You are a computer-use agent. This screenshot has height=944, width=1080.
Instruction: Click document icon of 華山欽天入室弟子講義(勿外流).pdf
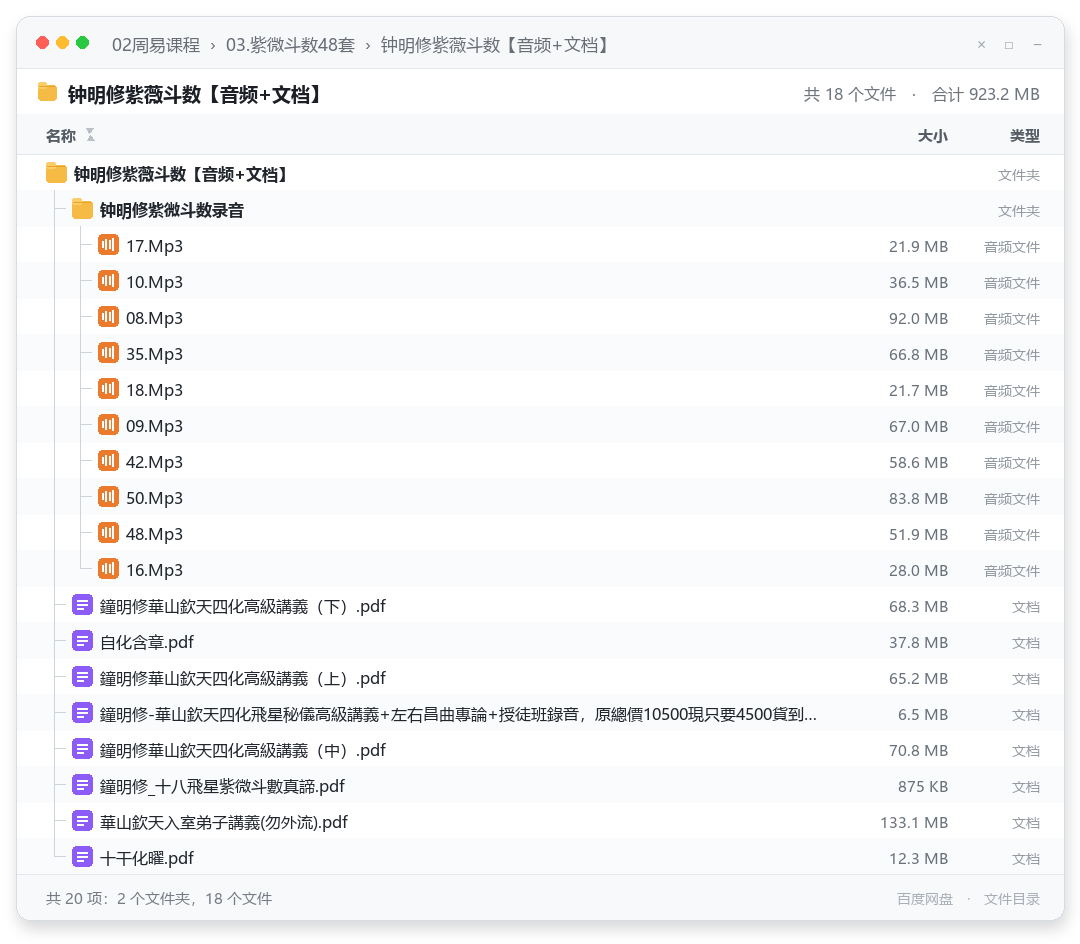[x=82, y=821]
